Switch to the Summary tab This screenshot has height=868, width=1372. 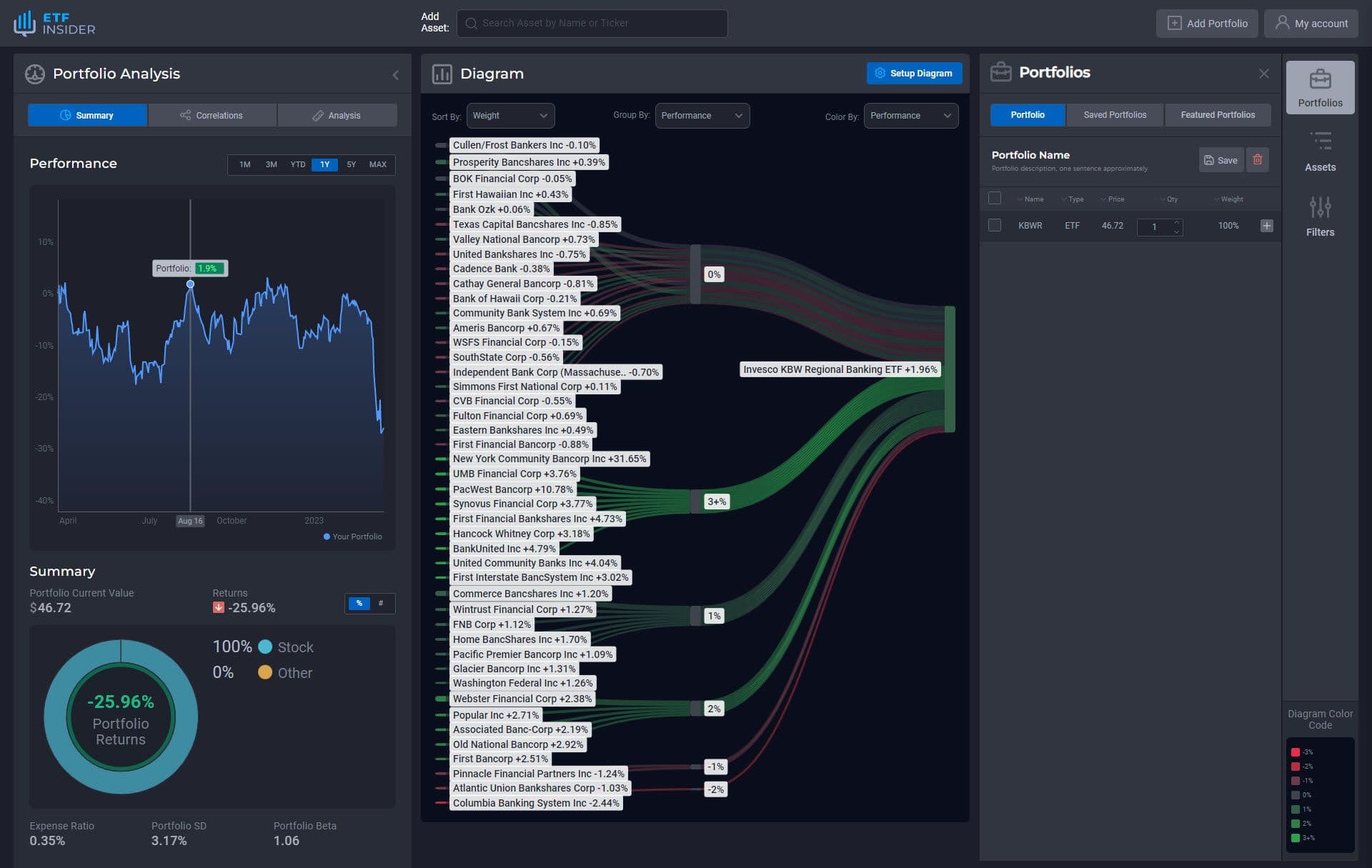[x=87, y=115]
